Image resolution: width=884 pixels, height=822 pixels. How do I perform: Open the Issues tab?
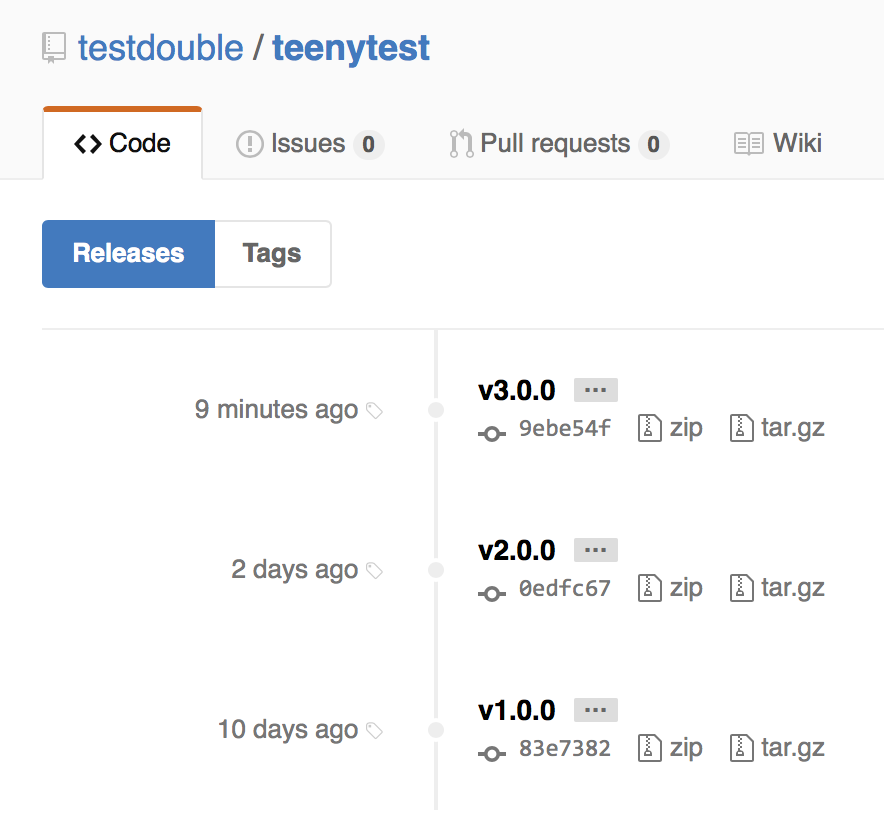point(309,144)
